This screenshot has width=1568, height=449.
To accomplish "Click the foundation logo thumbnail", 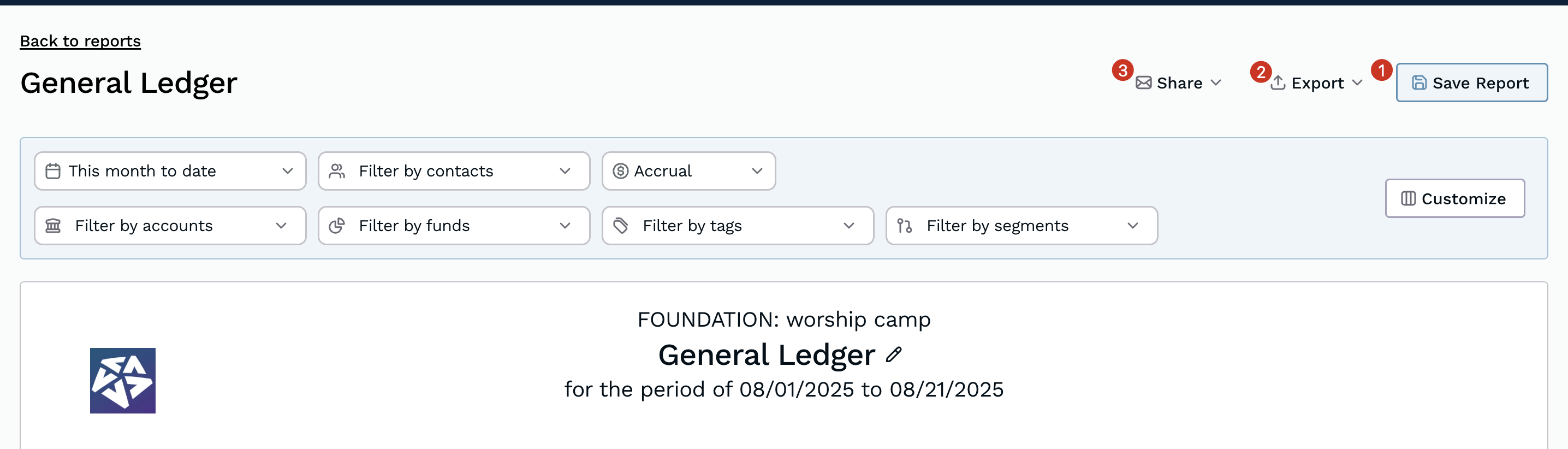I will click(123, 380).
